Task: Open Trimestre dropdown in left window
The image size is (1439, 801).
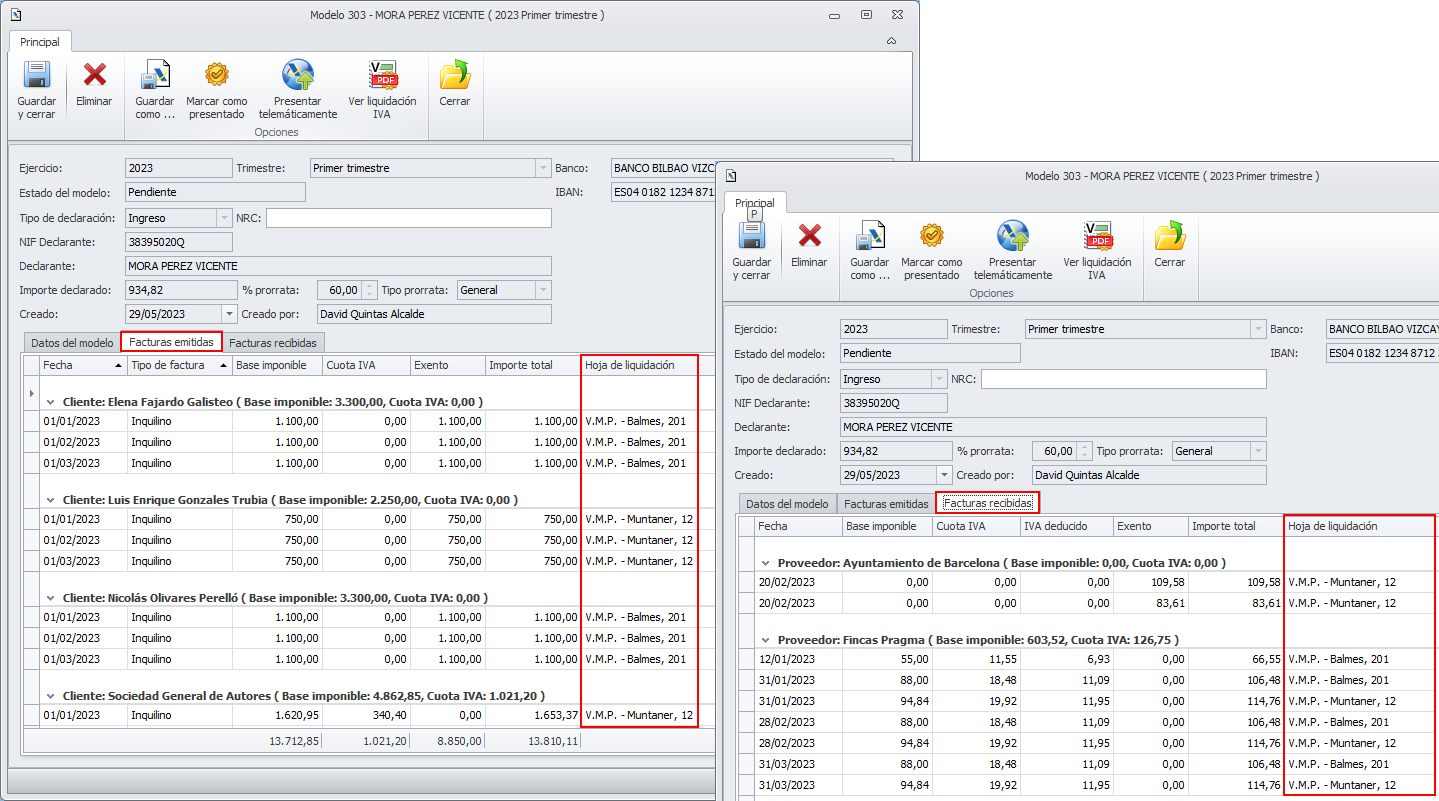Action: click(543, 168)
